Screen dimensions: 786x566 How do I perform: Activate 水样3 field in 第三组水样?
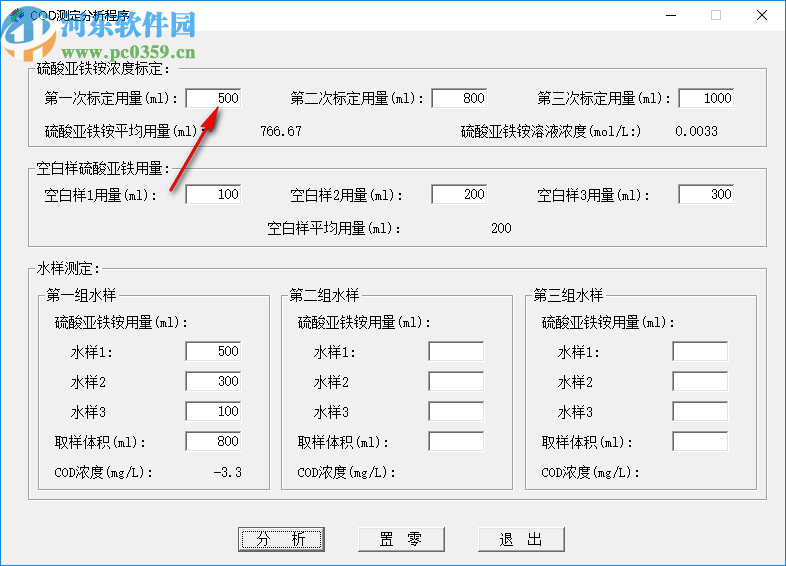coord(700,412)
